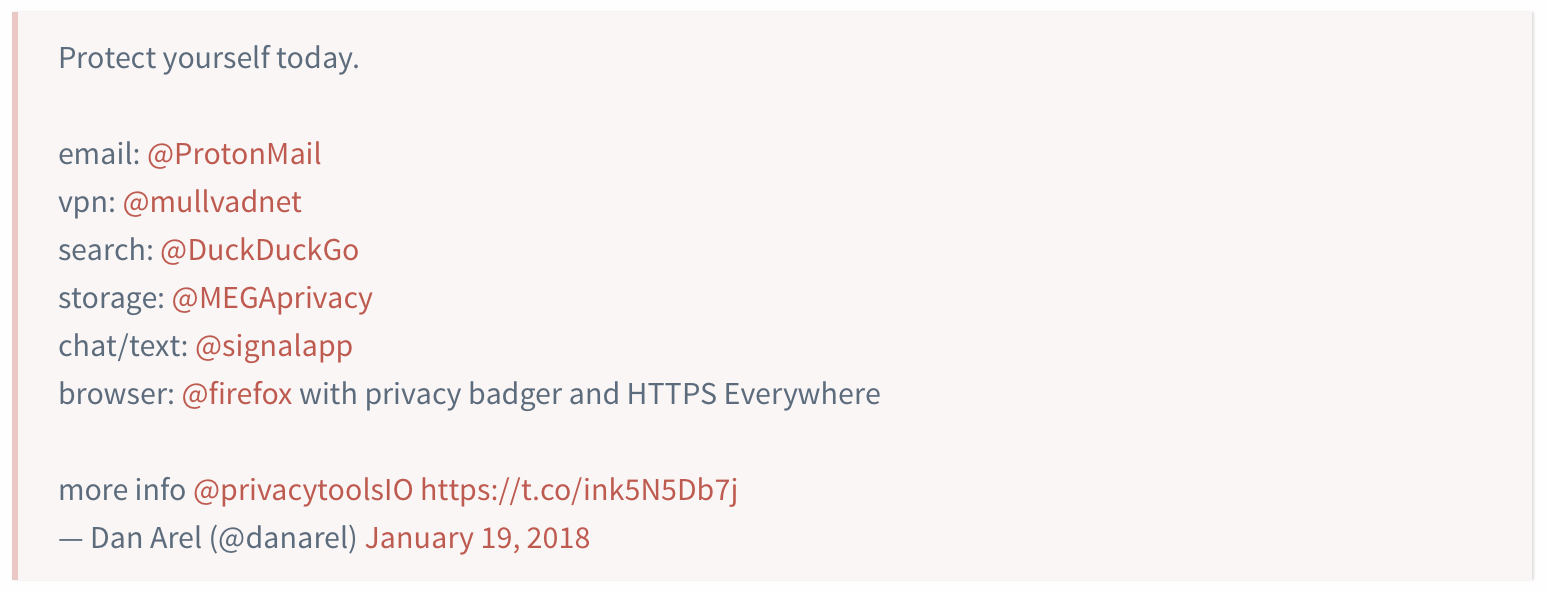Click the "browser:" label text
The width and height of the screenshot is (1548, 594).
(x=116, y=394)
